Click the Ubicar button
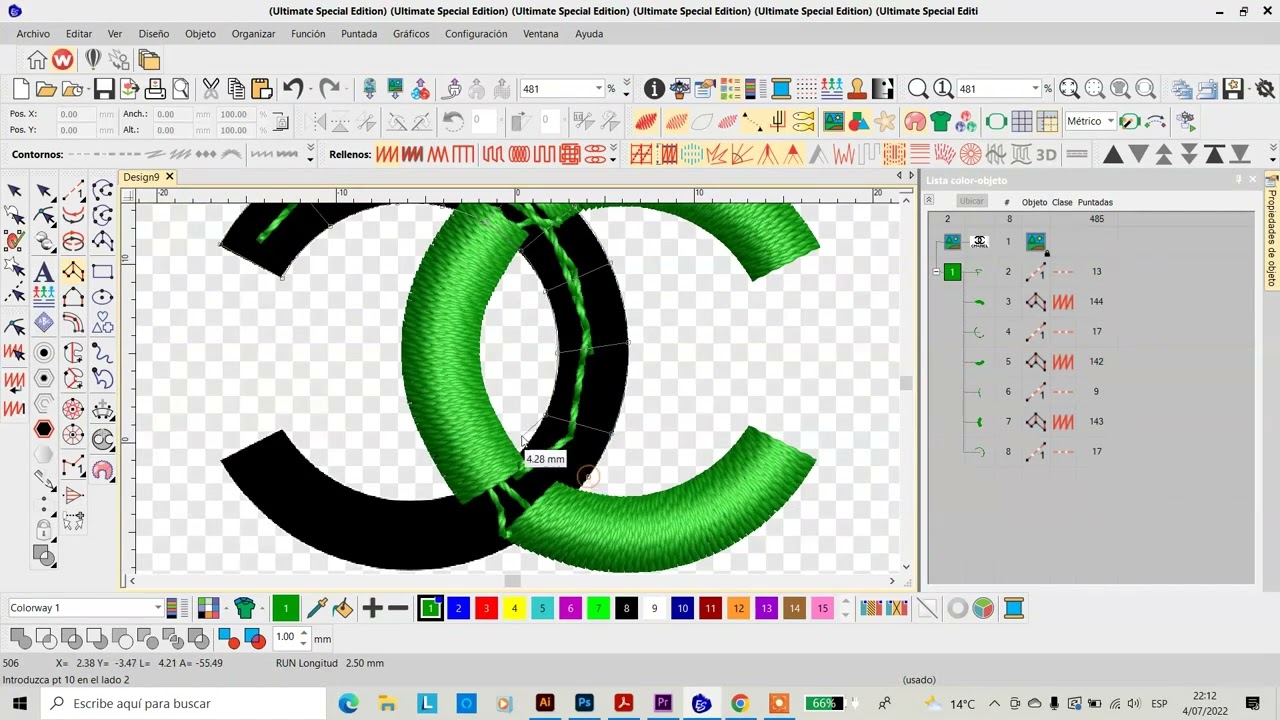 coord(971,202)
